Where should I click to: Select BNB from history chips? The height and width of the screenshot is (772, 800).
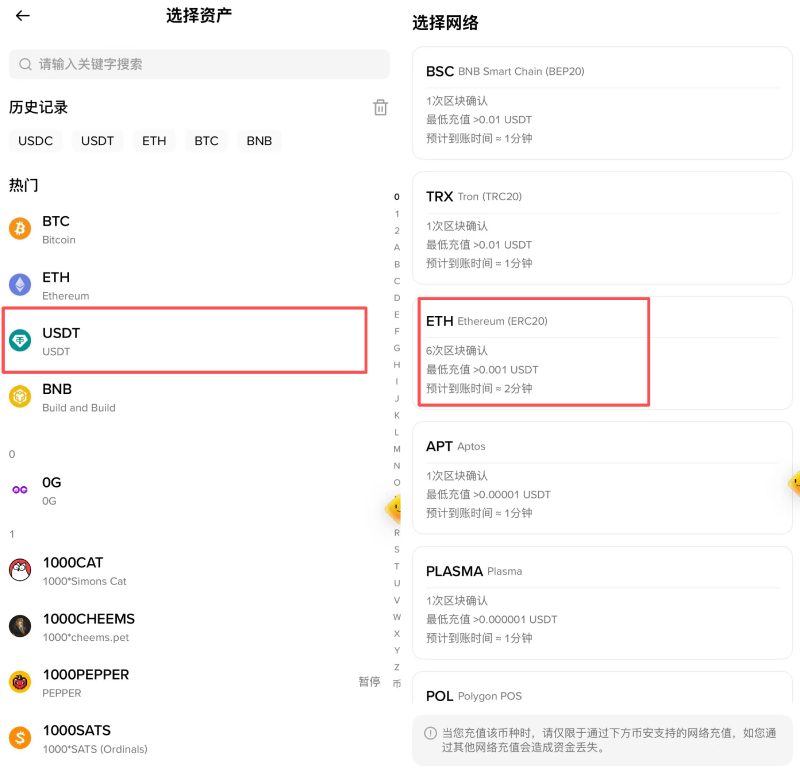point(259,141)
